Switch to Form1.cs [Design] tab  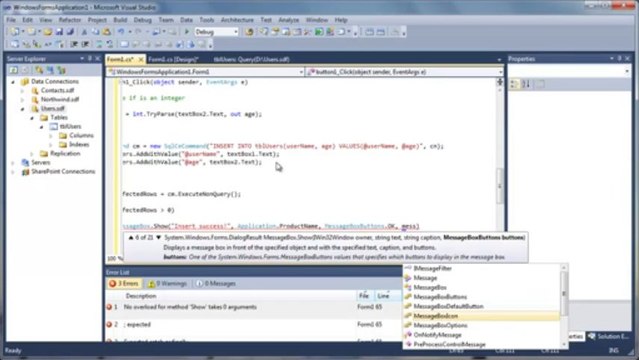[173, 60]
